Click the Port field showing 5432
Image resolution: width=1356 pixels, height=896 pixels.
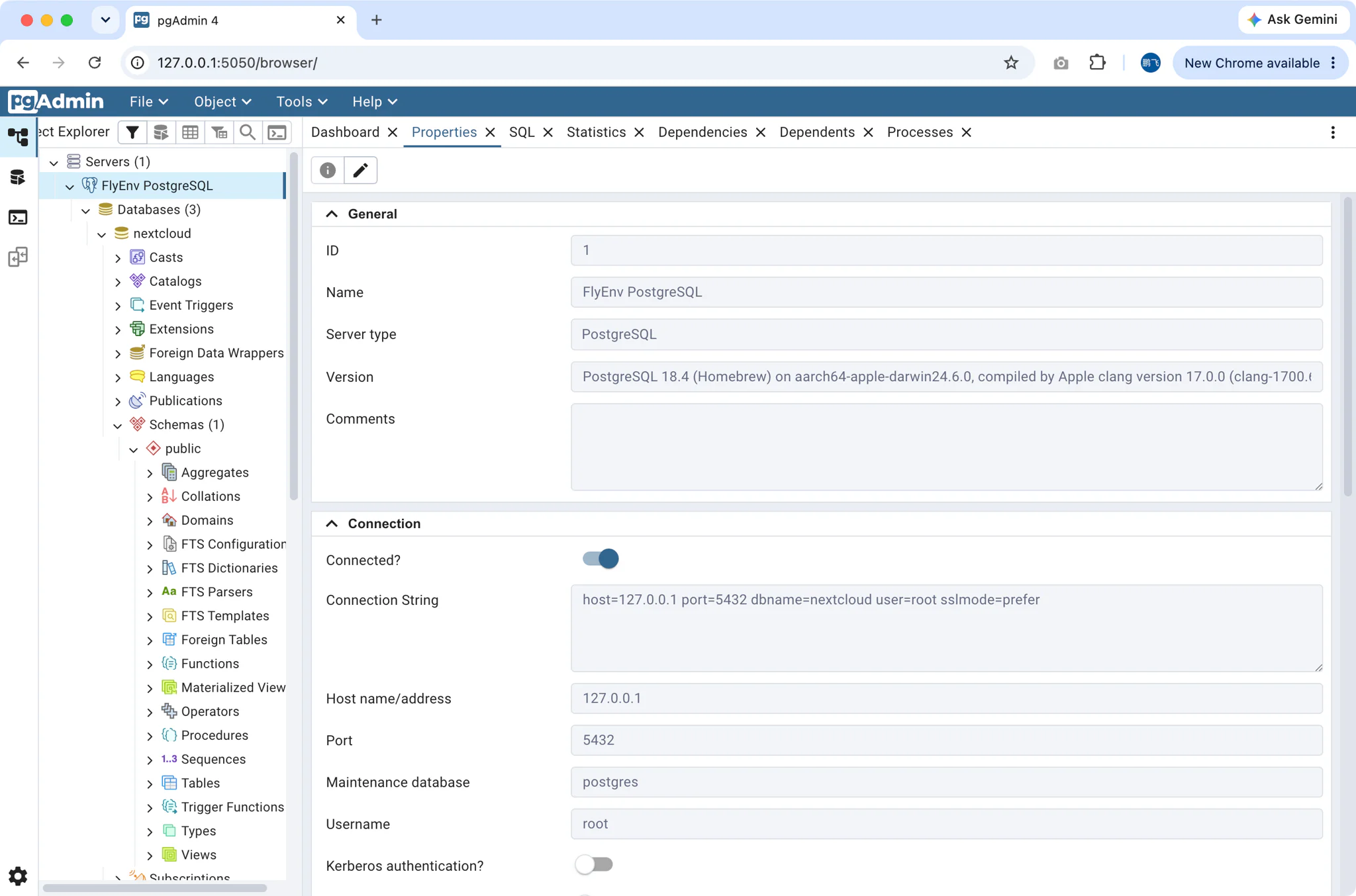946,740
